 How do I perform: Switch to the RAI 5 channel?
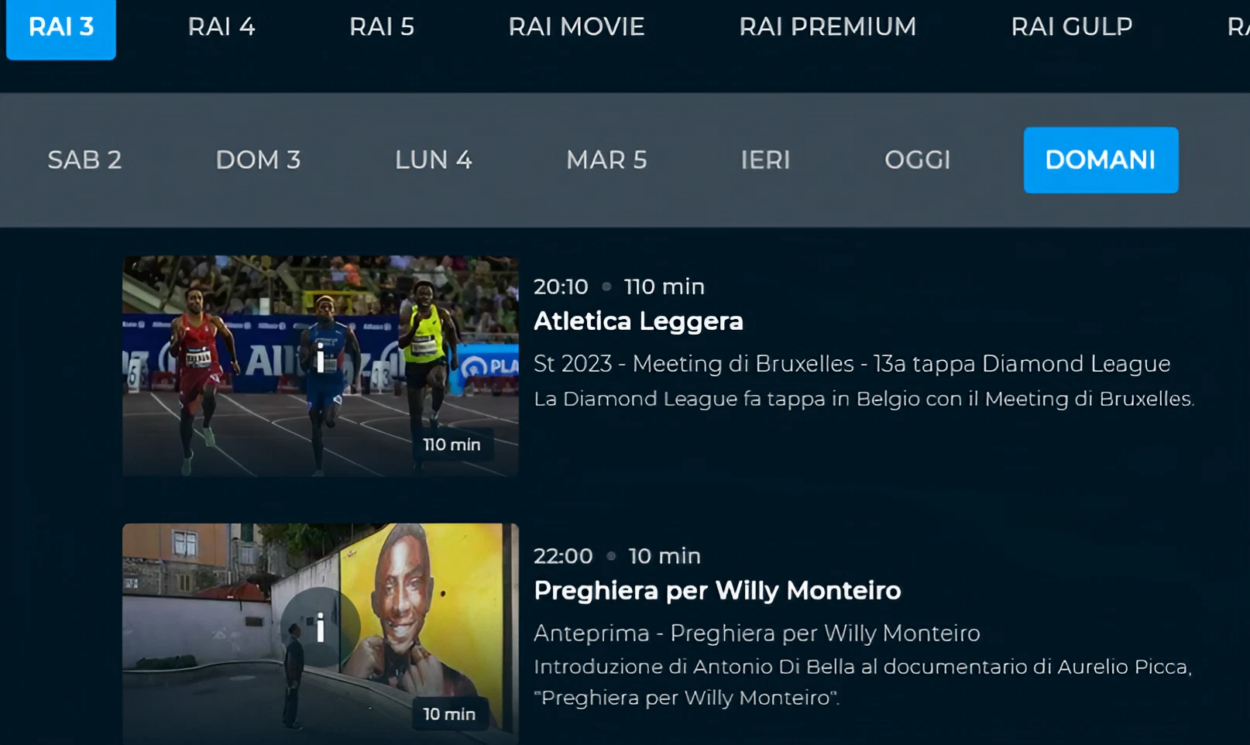pyautogui.click(x=381, y=27)
